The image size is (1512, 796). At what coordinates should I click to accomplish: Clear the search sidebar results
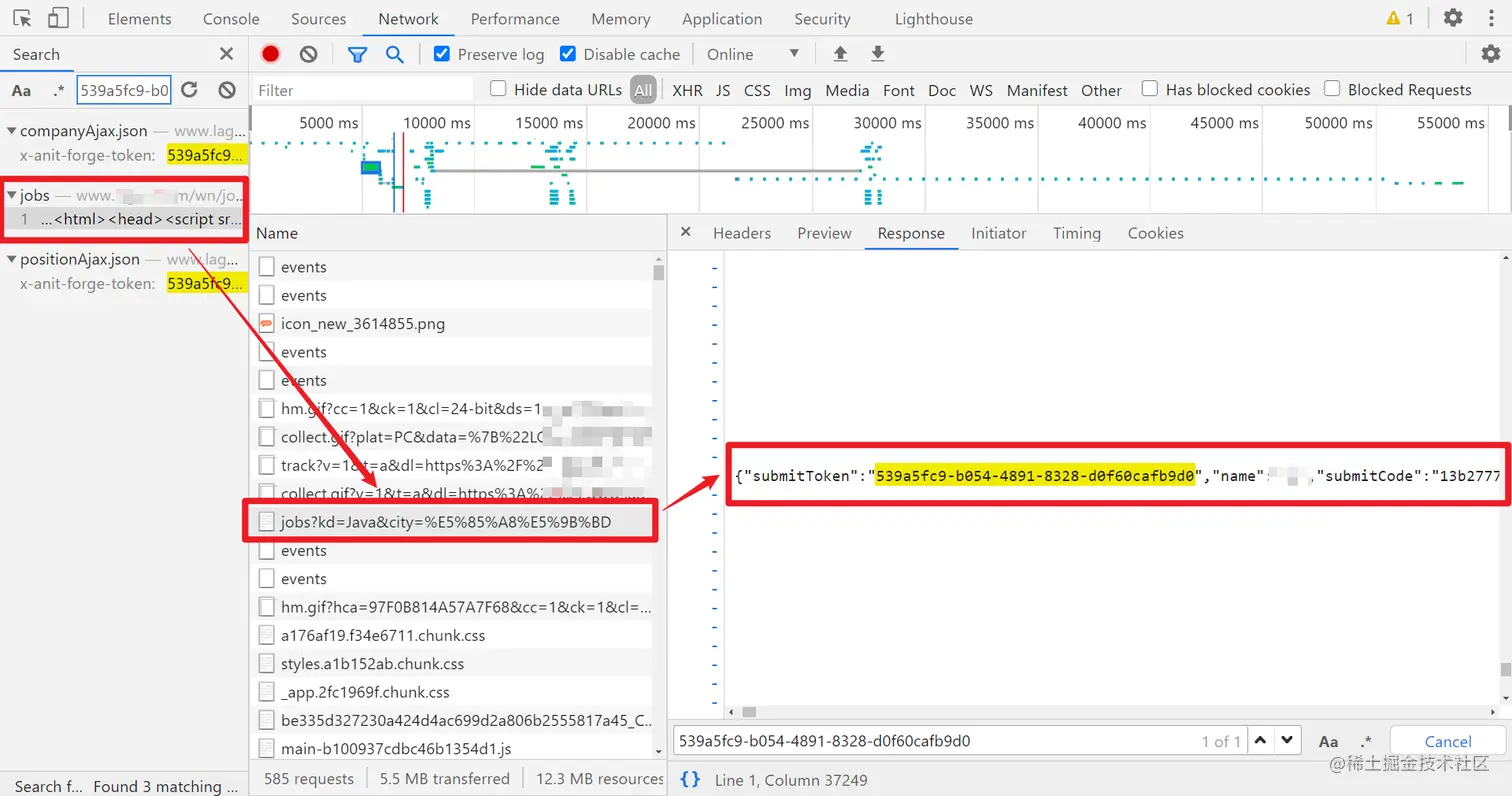click(227, 90)
